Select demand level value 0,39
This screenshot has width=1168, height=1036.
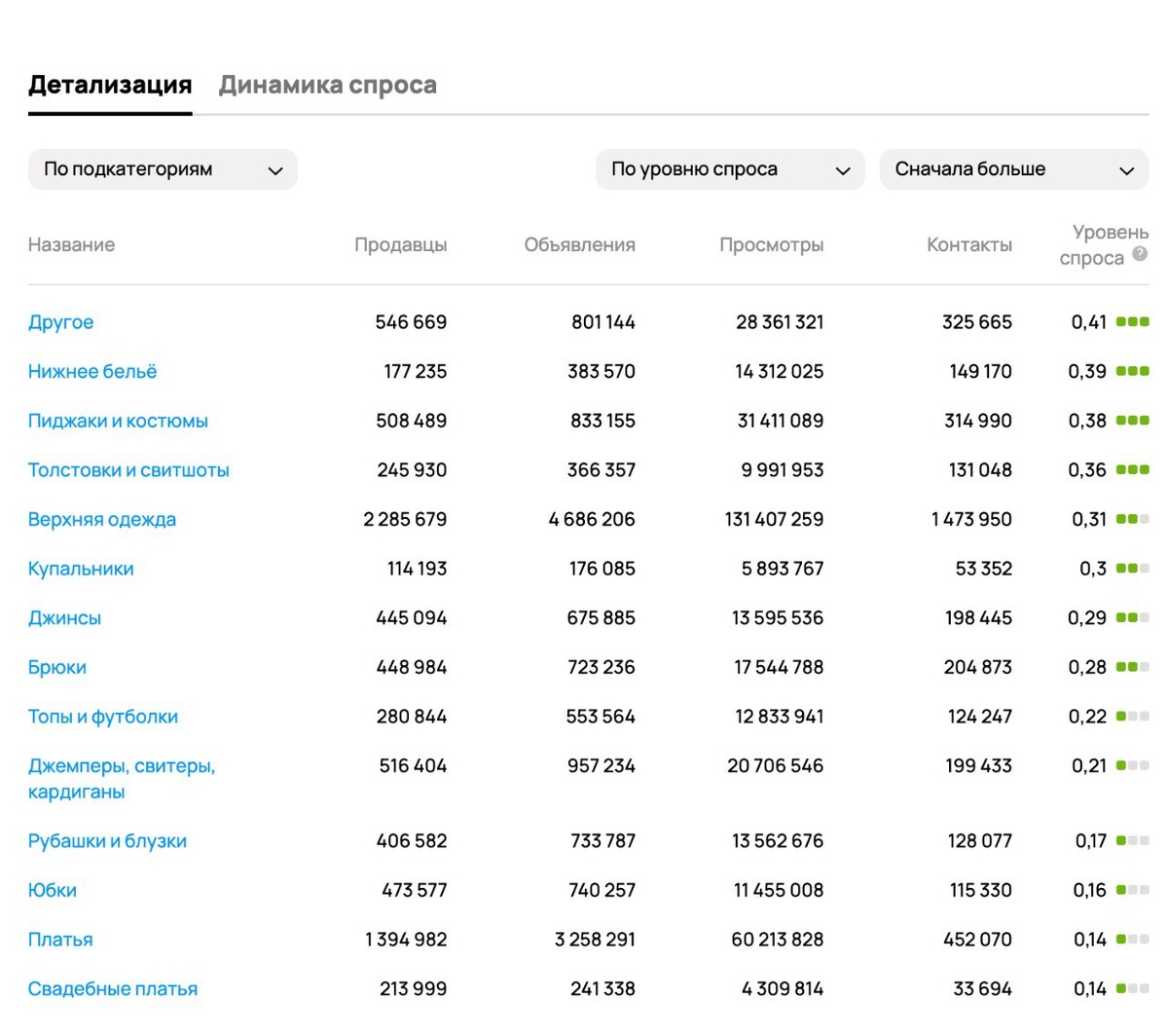pyautogui.click(x=1087, y=372)
